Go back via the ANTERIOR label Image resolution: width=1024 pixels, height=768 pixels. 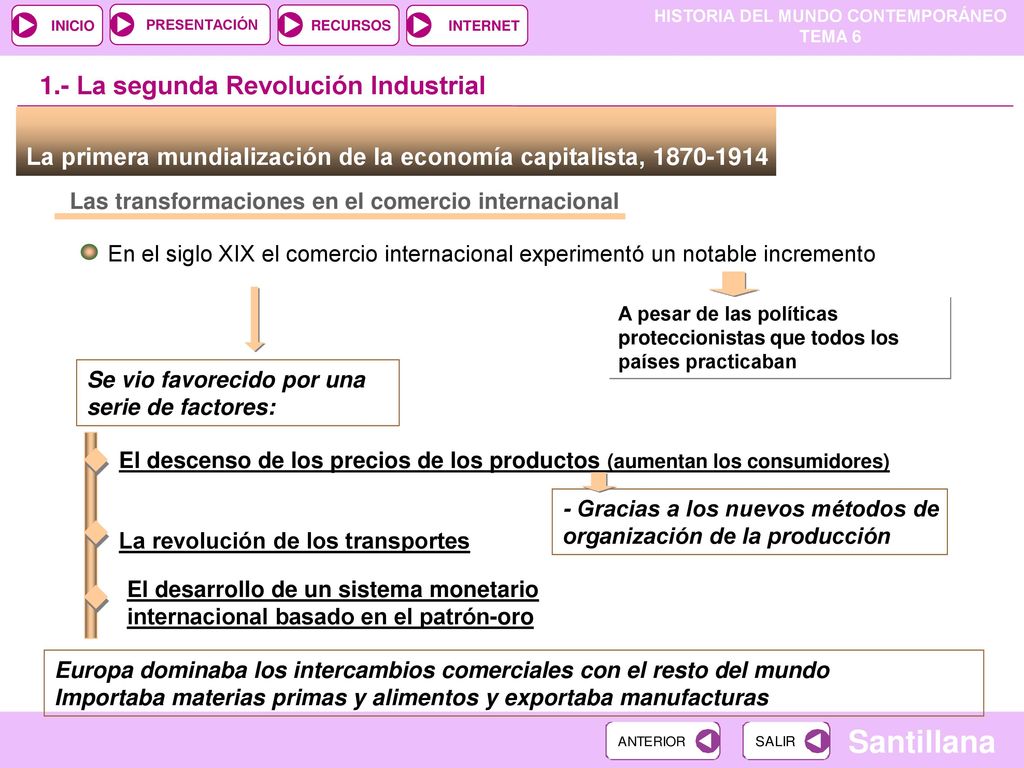click(x=651, y=742)
